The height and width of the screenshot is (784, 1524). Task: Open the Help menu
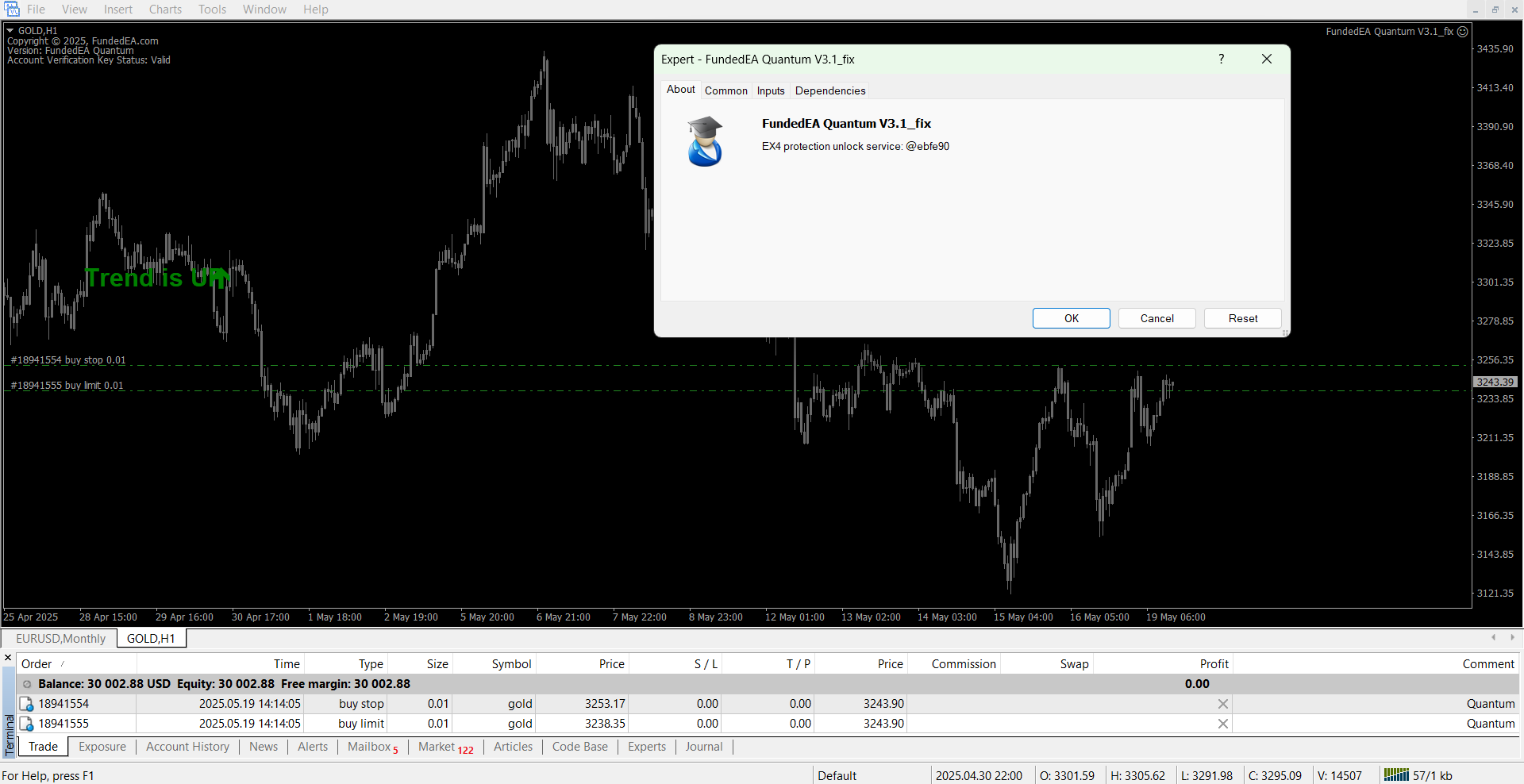(x=315, y=10)
